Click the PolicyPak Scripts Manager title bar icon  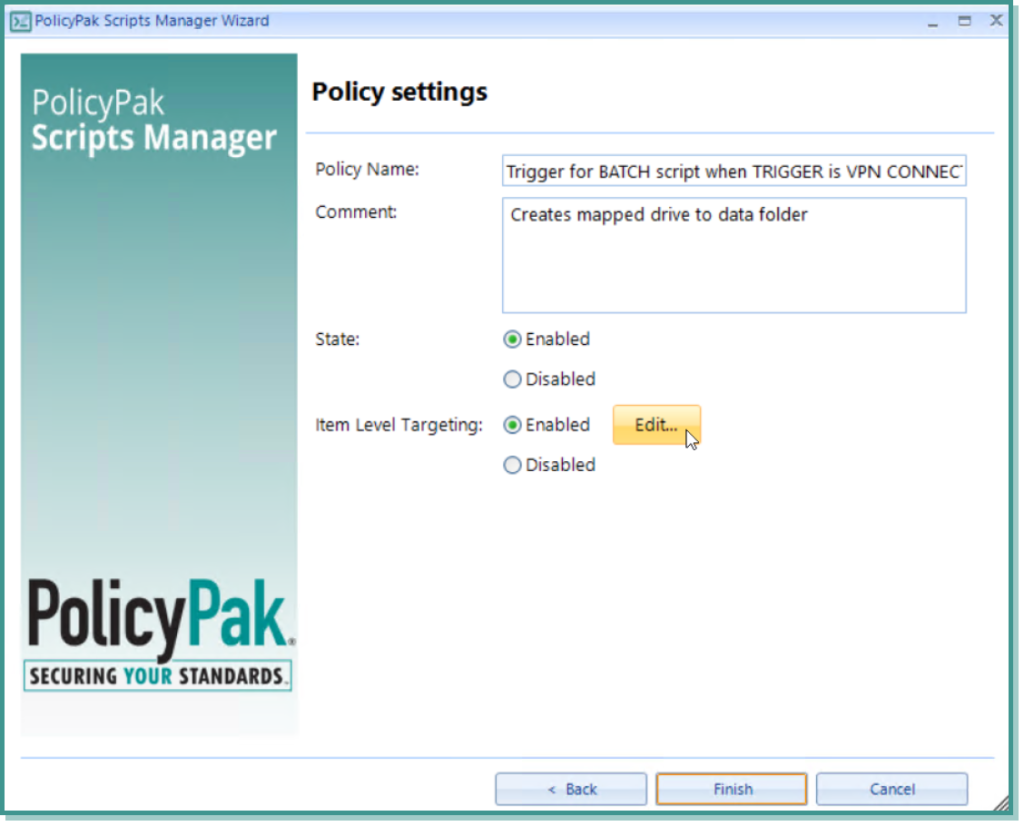pos(20,20)
